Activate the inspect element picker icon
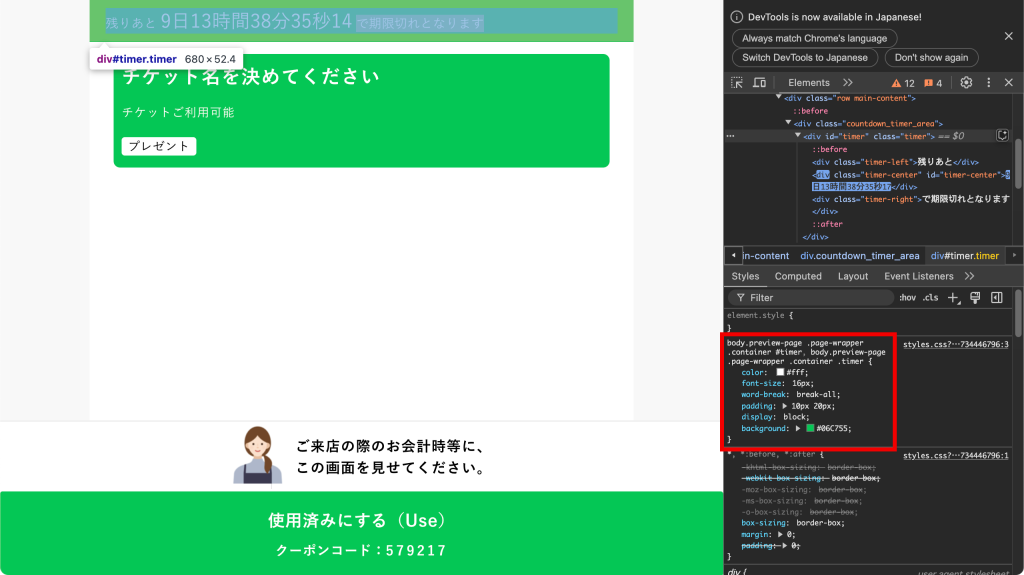 (737, 83)
